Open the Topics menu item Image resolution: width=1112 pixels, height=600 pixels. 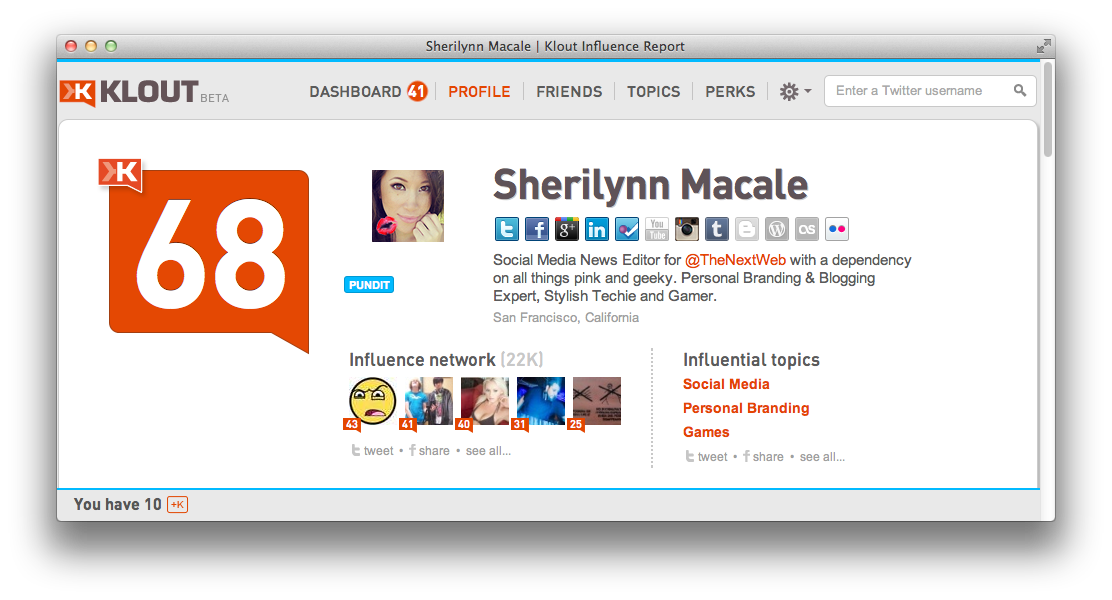(653, 91)
